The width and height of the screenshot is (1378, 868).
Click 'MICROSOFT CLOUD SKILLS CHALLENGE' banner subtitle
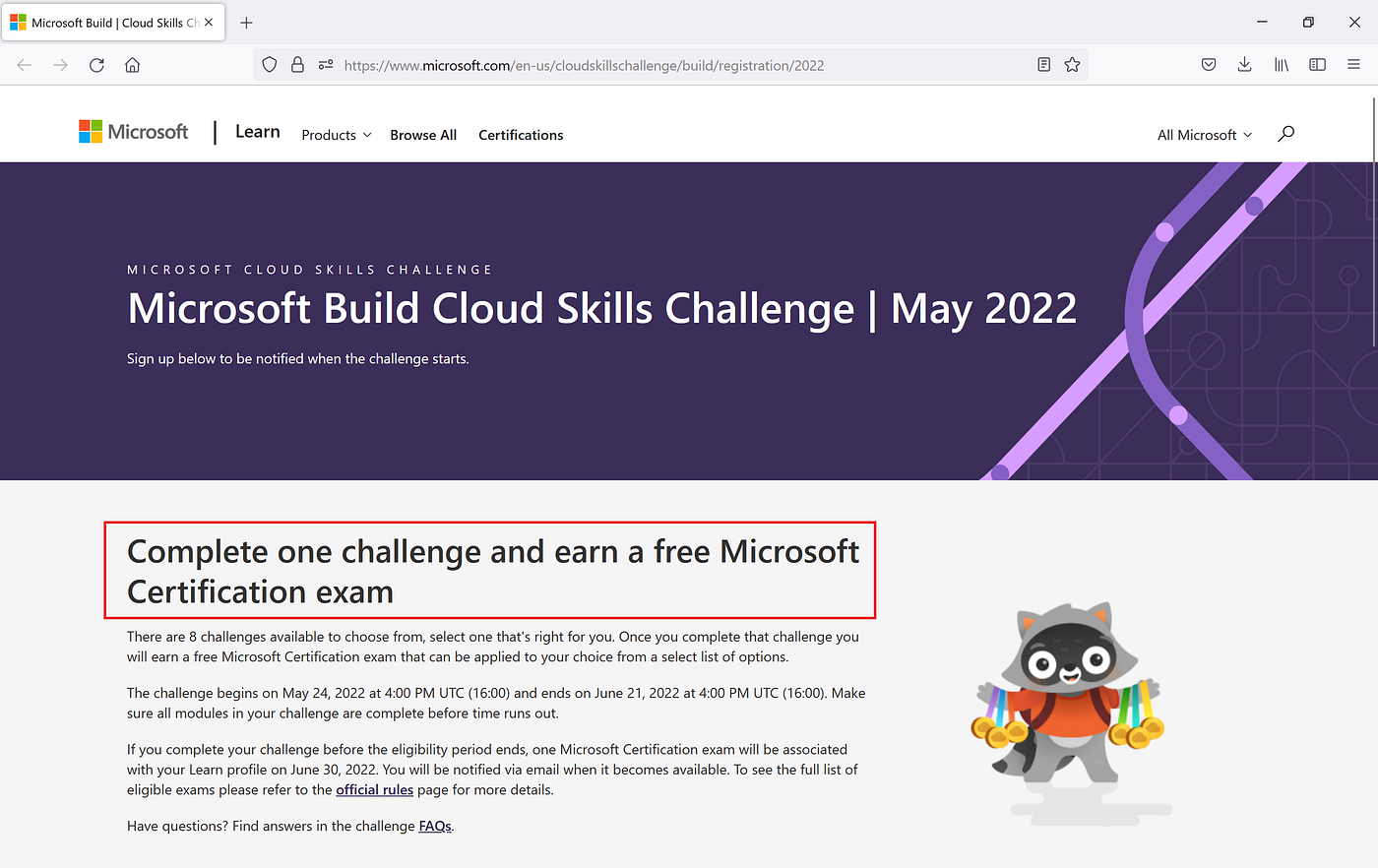(309, 270)
